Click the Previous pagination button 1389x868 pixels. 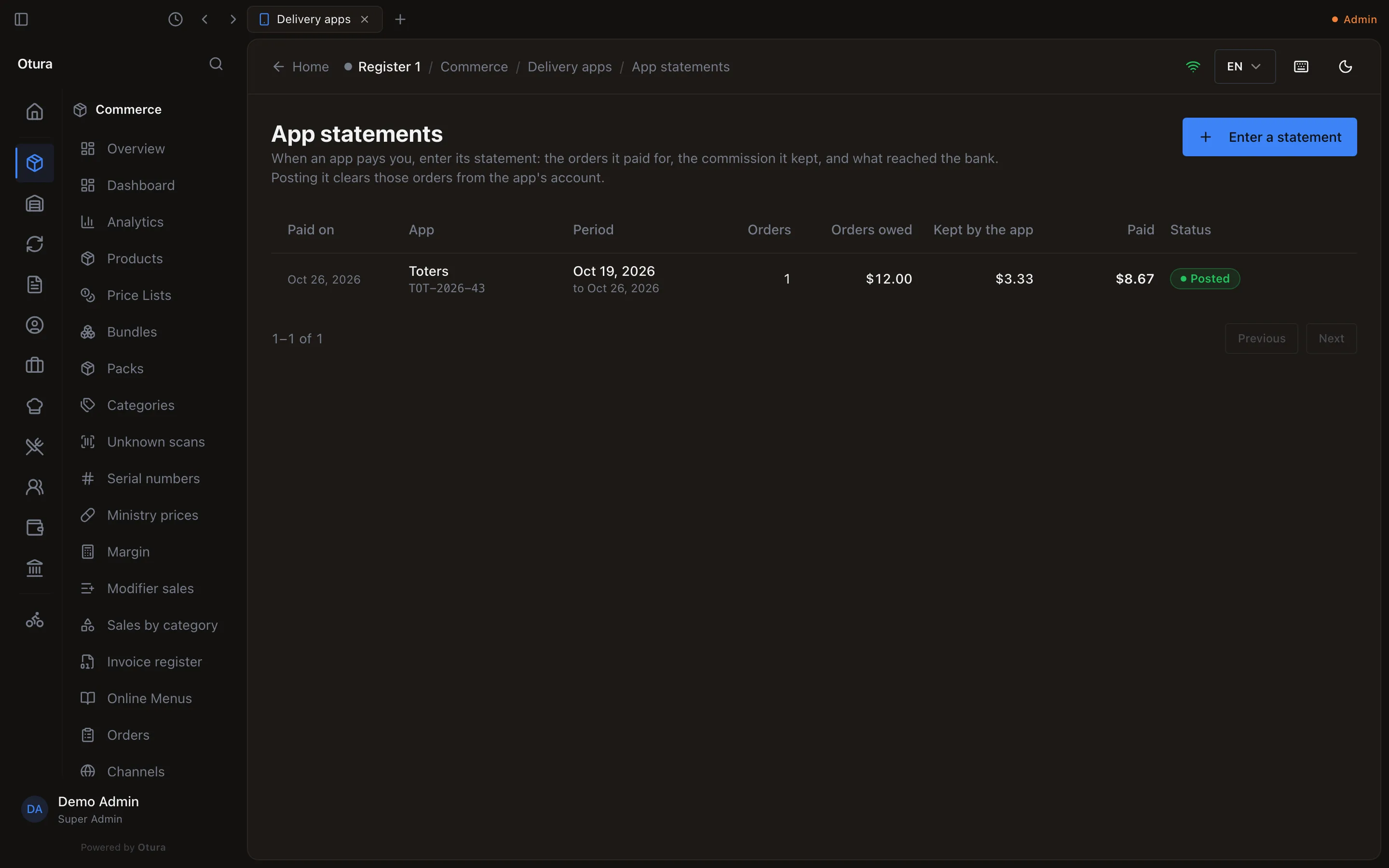[x=1261, y=339]
